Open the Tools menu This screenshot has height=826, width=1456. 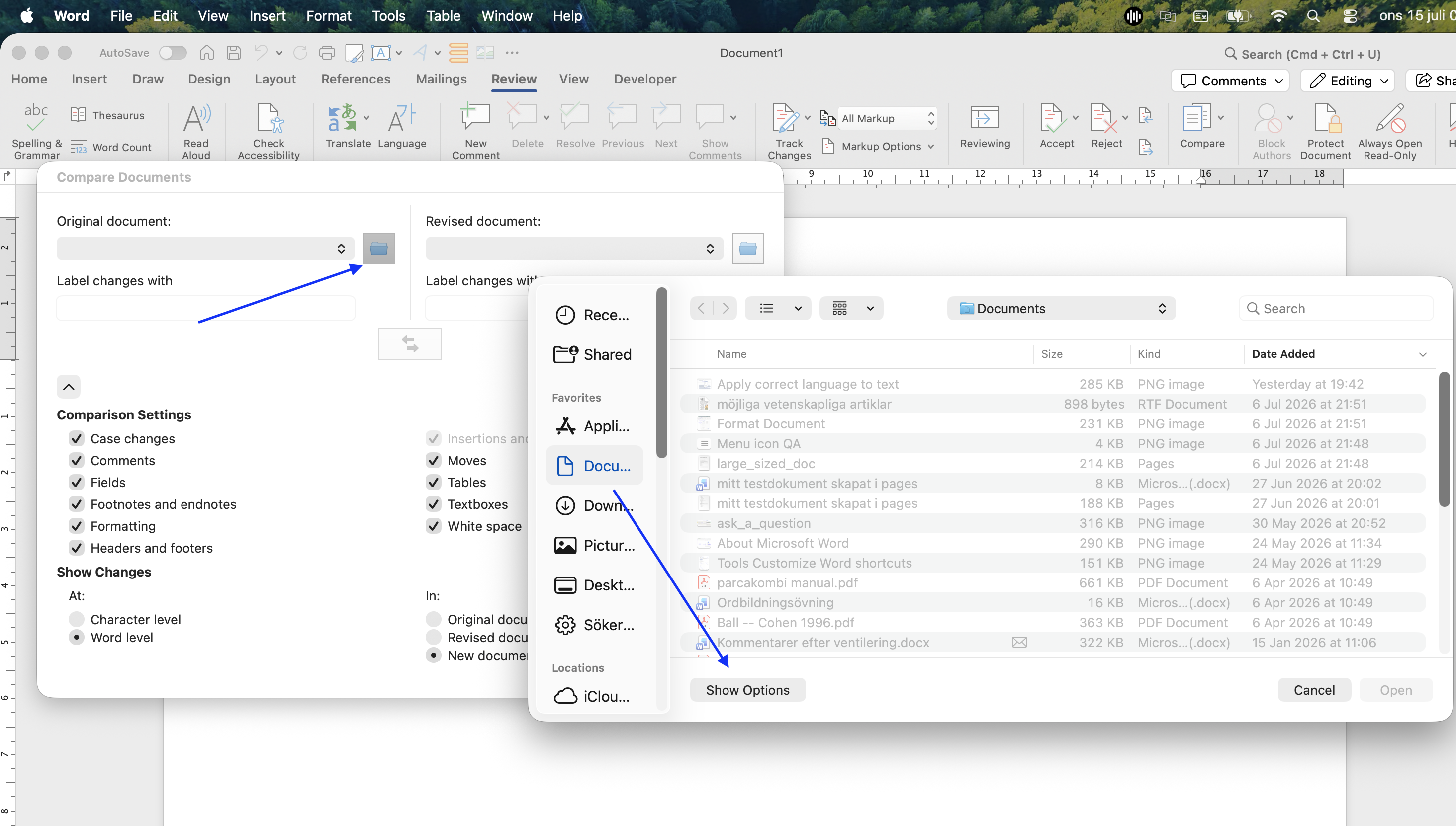click(x=388, y=16)
